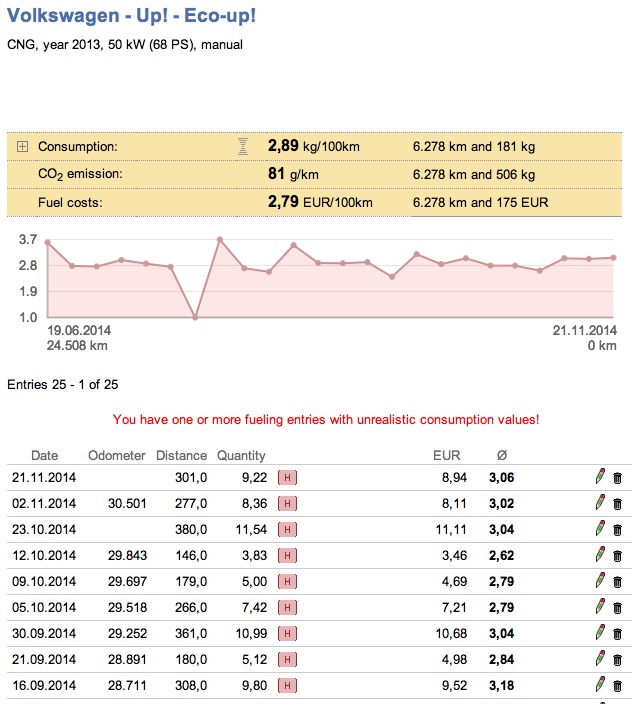This screenshot has height=704, width=639.
Task: Click odometer value 30.501
Action: click(127, 504)
